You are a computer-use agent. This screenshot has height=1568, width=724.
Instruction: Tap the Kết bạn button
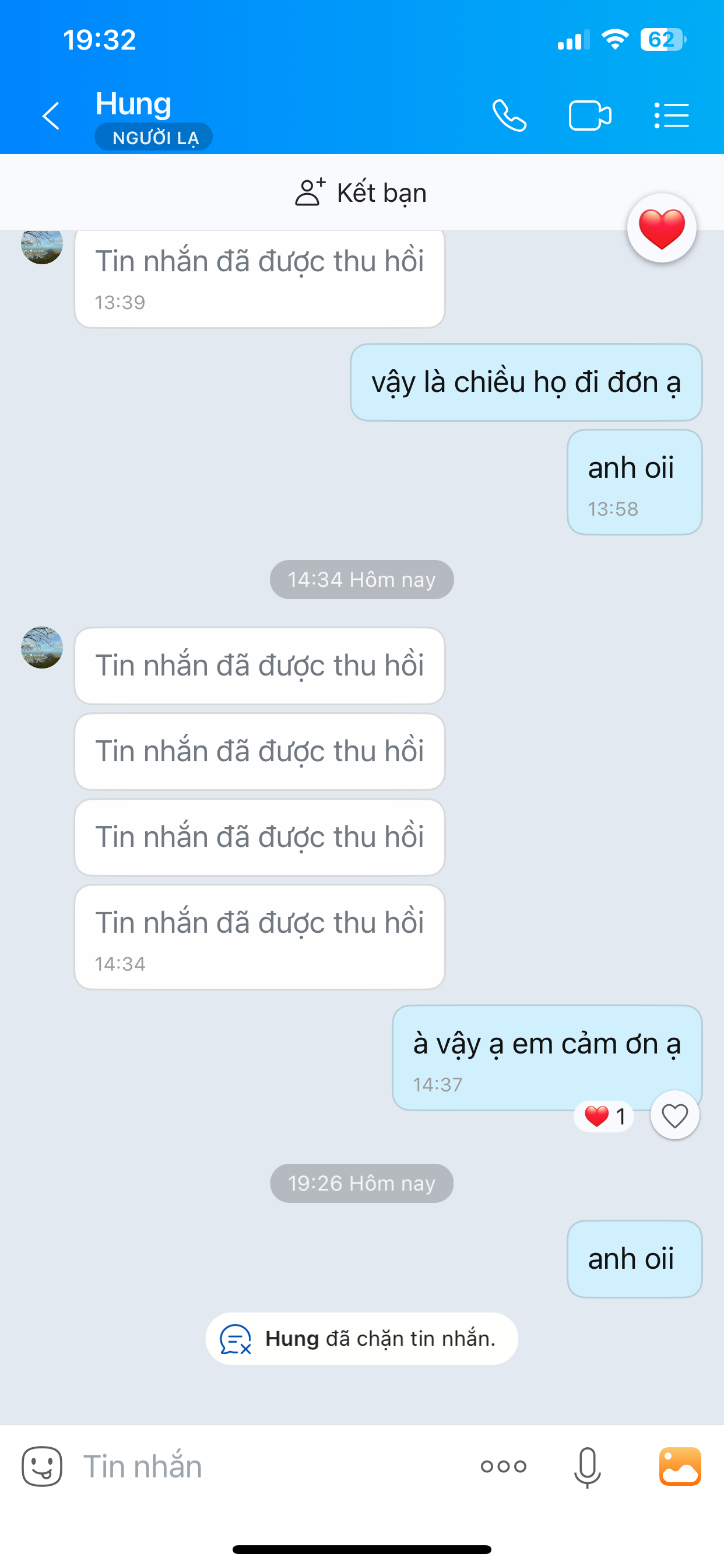361,192
